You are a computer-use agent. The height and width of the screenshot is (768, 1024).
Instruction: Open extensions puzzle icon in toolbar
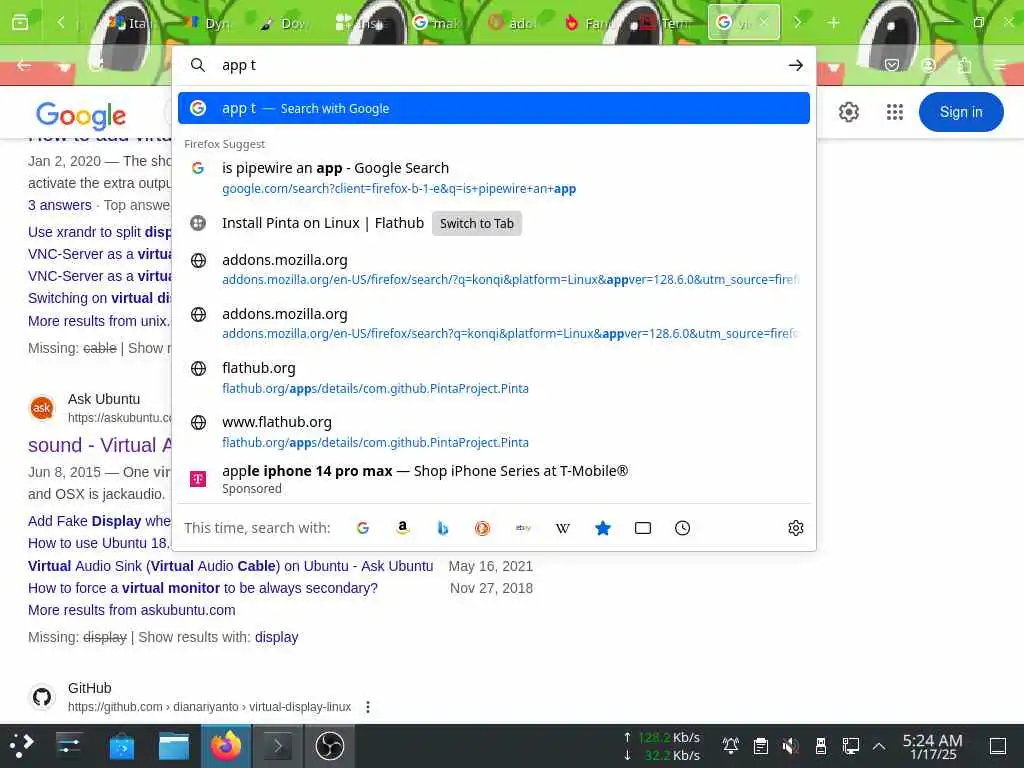(x=965, y=65)
